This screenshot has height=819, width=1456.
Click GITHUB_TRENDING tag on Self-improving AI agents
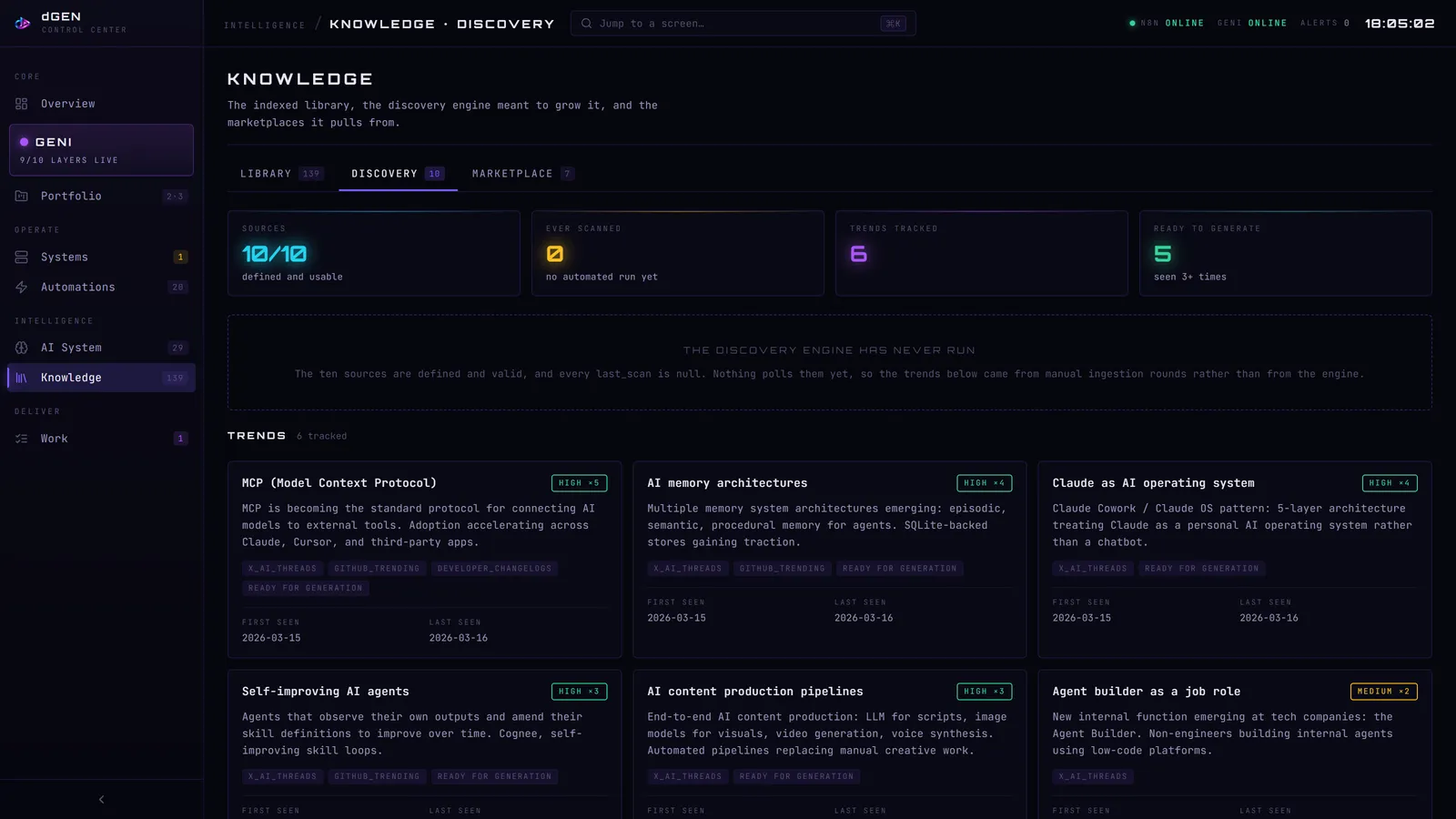tap(377, 777)
